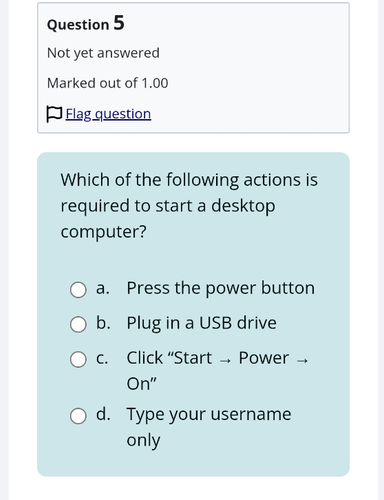Choose the radio button for option c
This screenshot has width=384, height=500.
pyautogui.click(x=78, y=359)
